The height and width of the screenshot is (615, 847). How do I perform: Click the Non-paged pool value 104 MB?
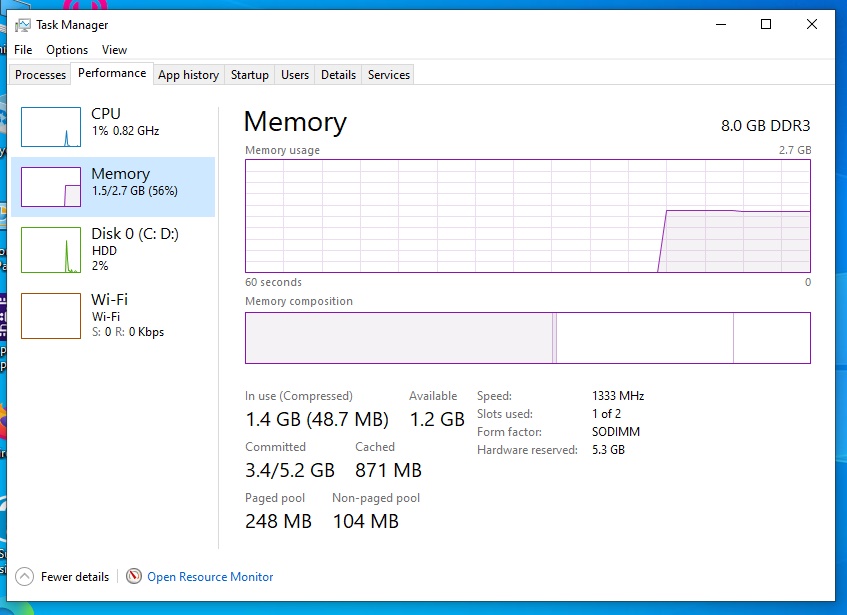[366, 521]
